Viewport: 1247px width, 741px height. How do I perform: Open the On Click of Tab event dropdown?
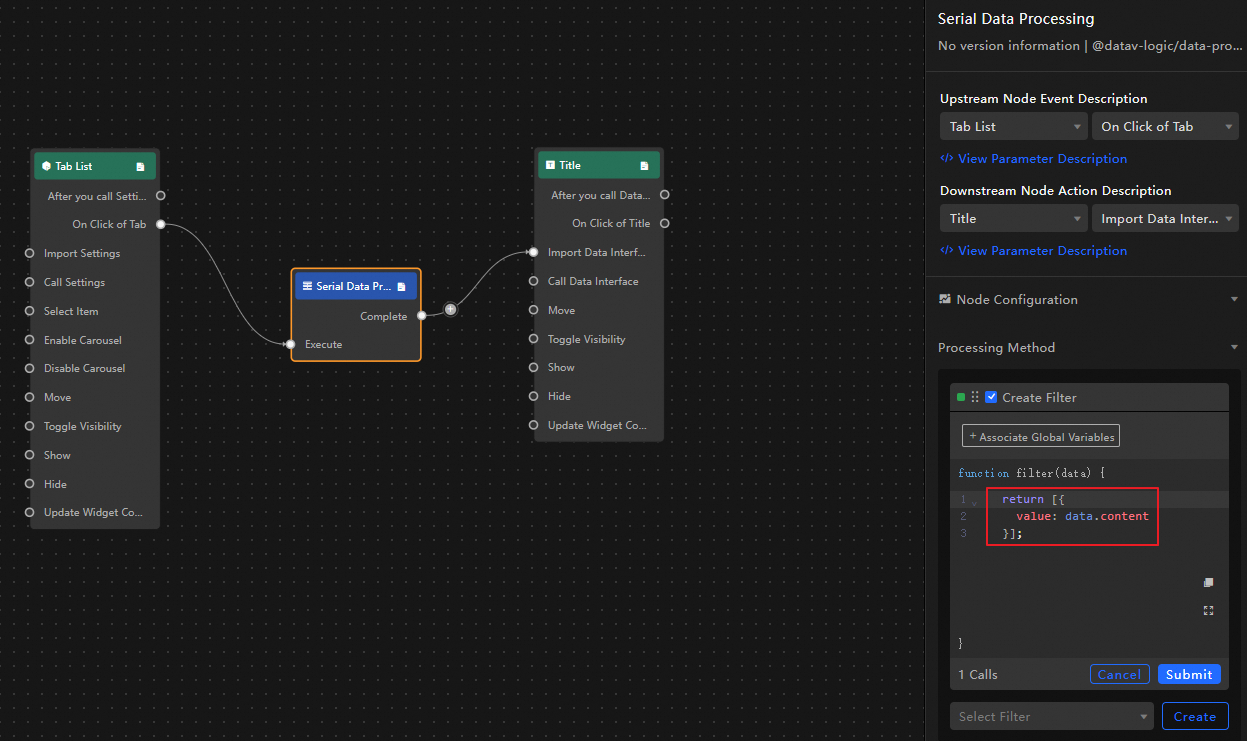tap(1165, 127)
